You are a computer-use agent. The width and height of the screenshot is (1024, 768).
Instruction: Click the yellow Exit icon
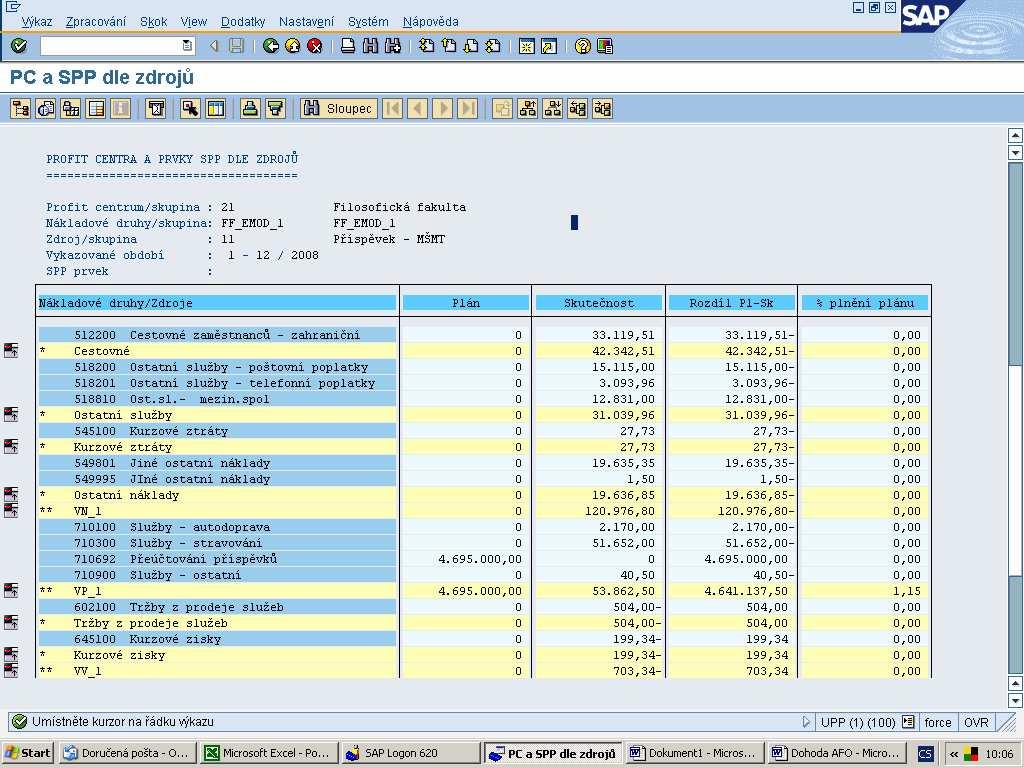tap(293, 46)
